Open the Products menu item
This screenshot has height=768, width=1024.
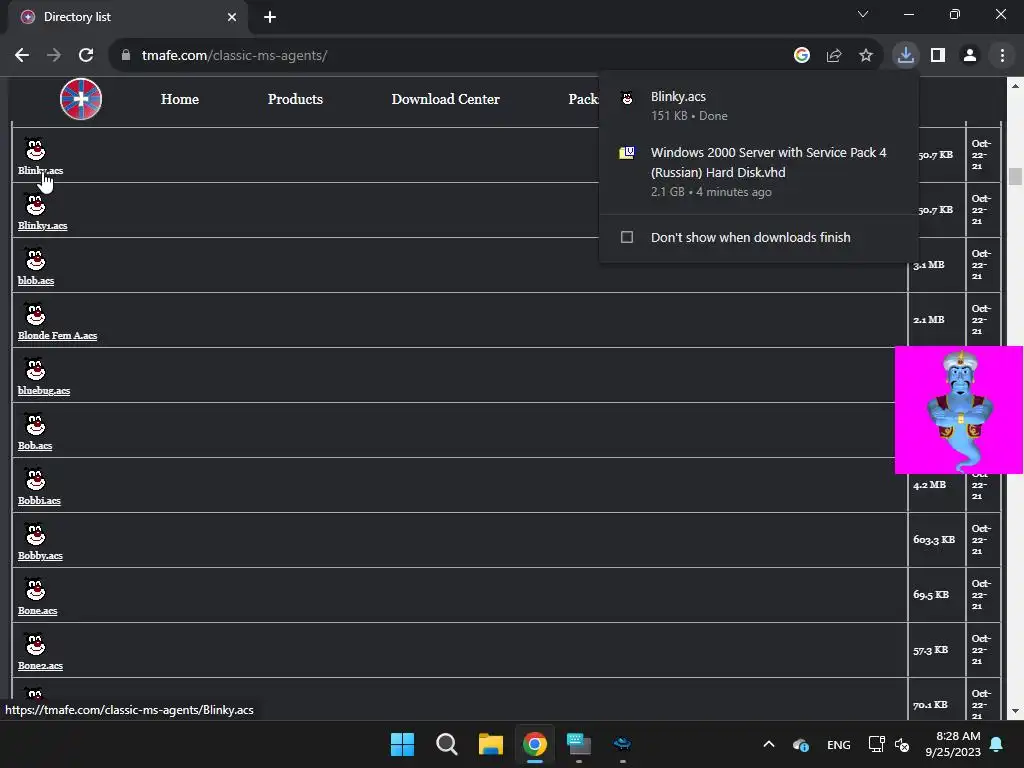pyautogui.click(x=295, y=99)
